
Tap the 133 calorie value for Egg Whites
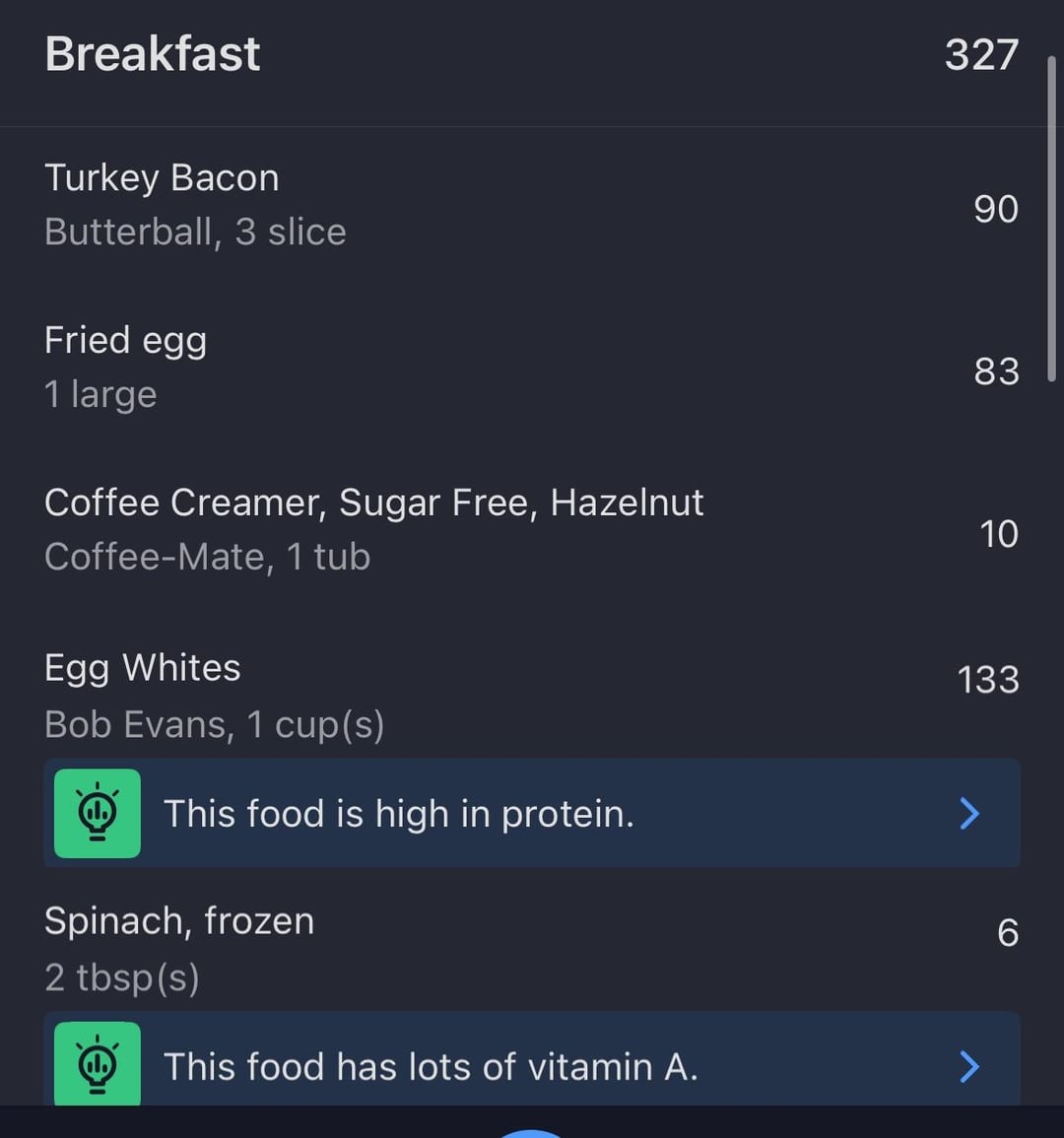[x=988, y=680]
